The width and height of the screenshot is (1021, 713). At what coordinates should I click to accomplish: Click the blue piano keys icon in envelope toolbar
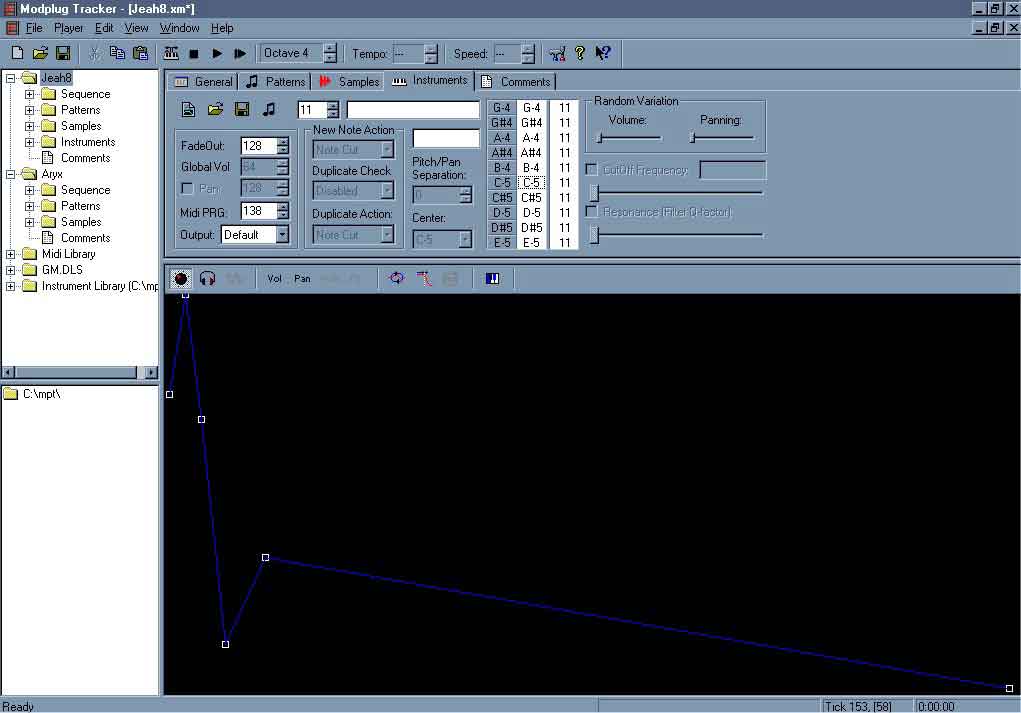493,279
